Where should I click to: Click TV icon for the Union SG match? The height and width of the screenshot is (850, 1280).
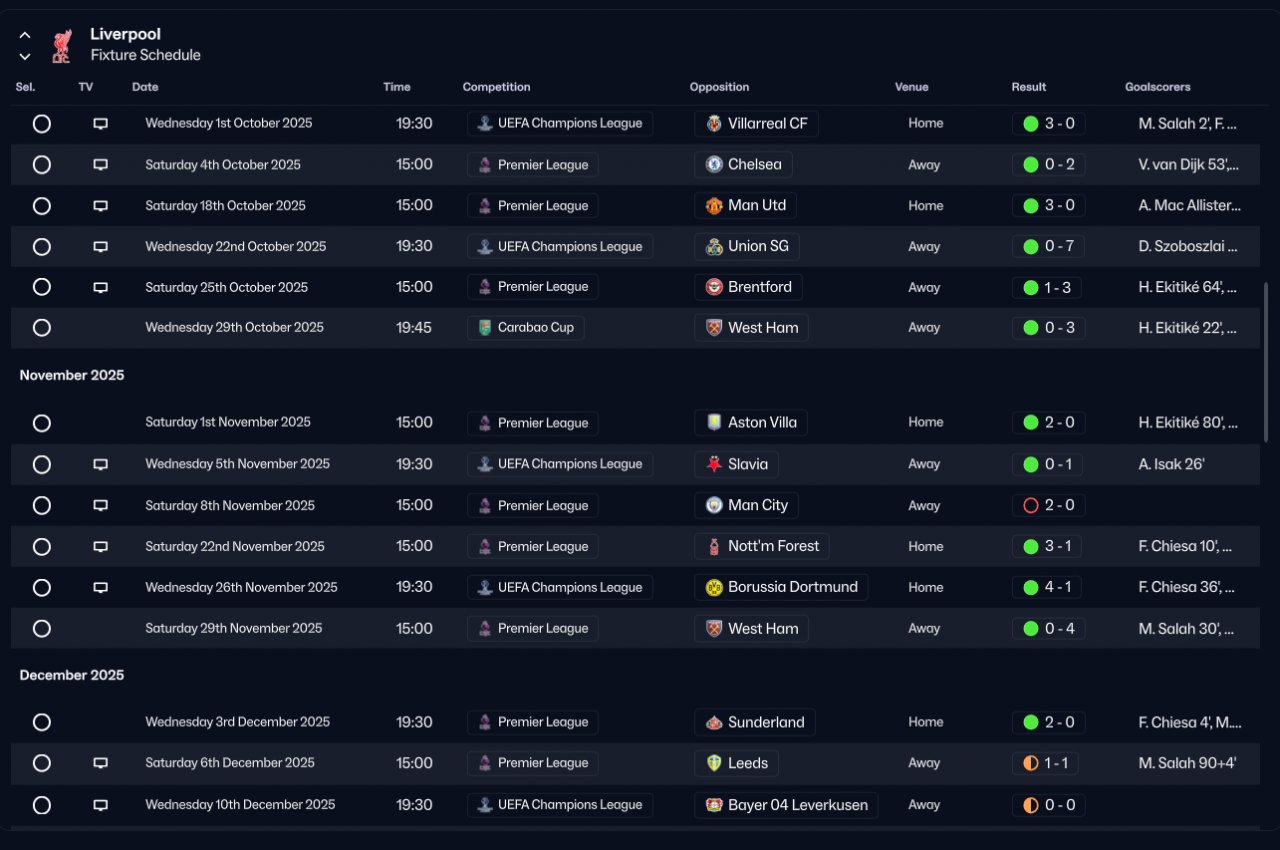(100, 247)
